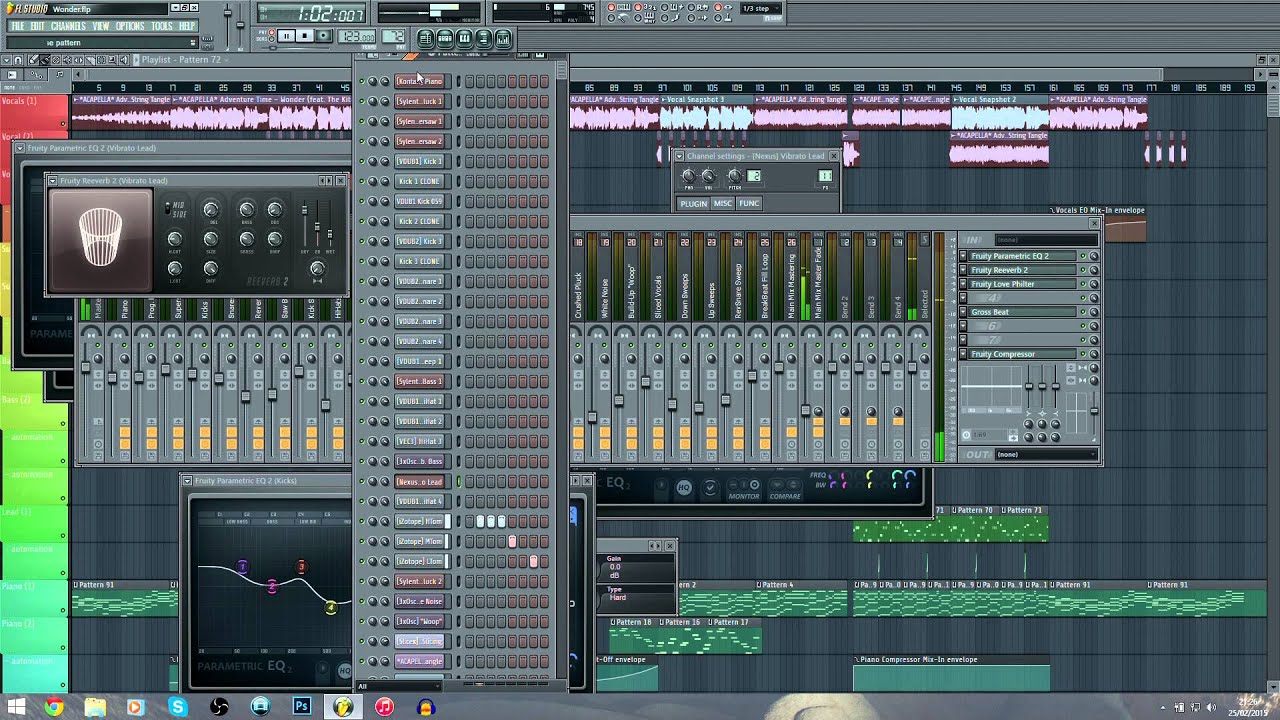Click the BreakBeat Fill Loop track fader

[x=752, y=376]
